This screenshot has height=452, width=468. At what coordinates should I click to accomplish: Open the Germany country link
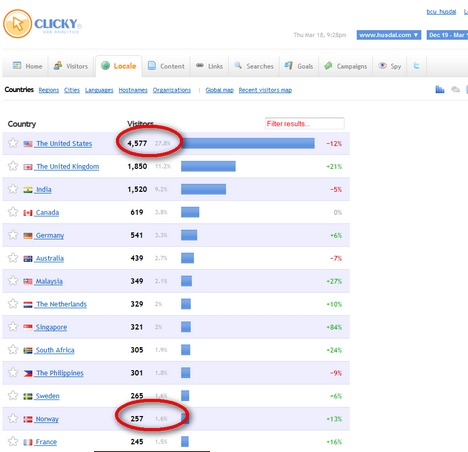point(50,236)
